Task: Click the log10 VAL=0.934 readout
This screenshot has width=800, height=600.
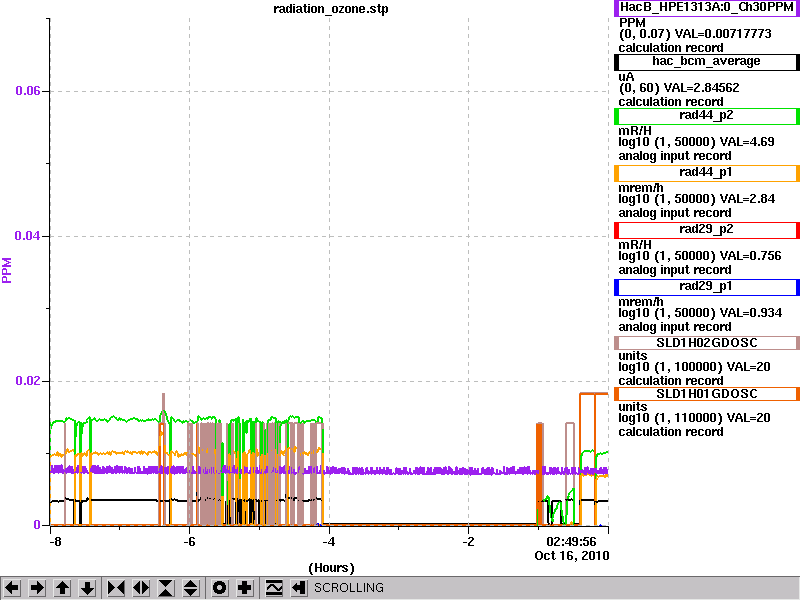Action: tap(700, 313)
